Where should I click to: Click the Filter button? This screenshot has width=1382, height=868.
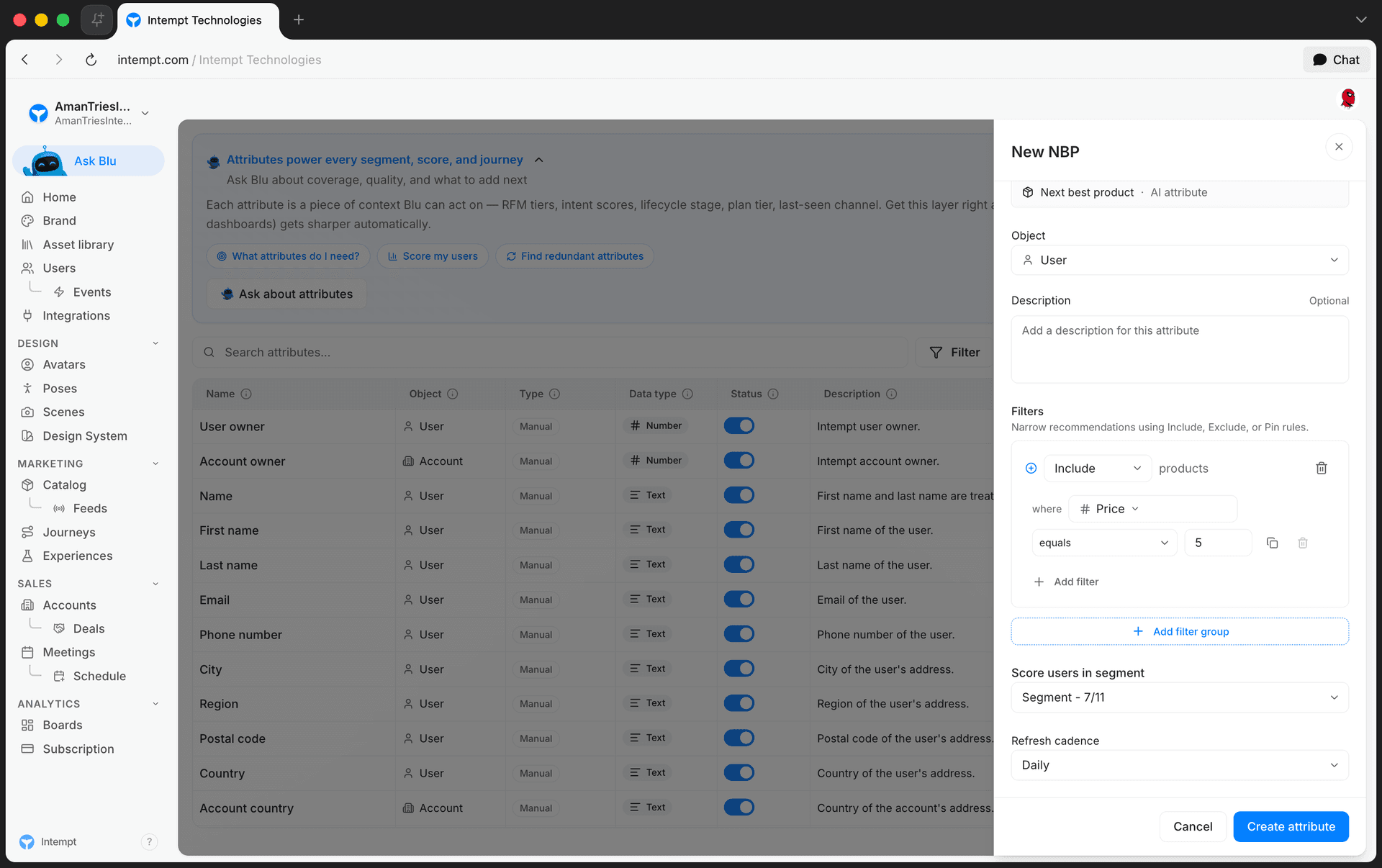(954, 353)
